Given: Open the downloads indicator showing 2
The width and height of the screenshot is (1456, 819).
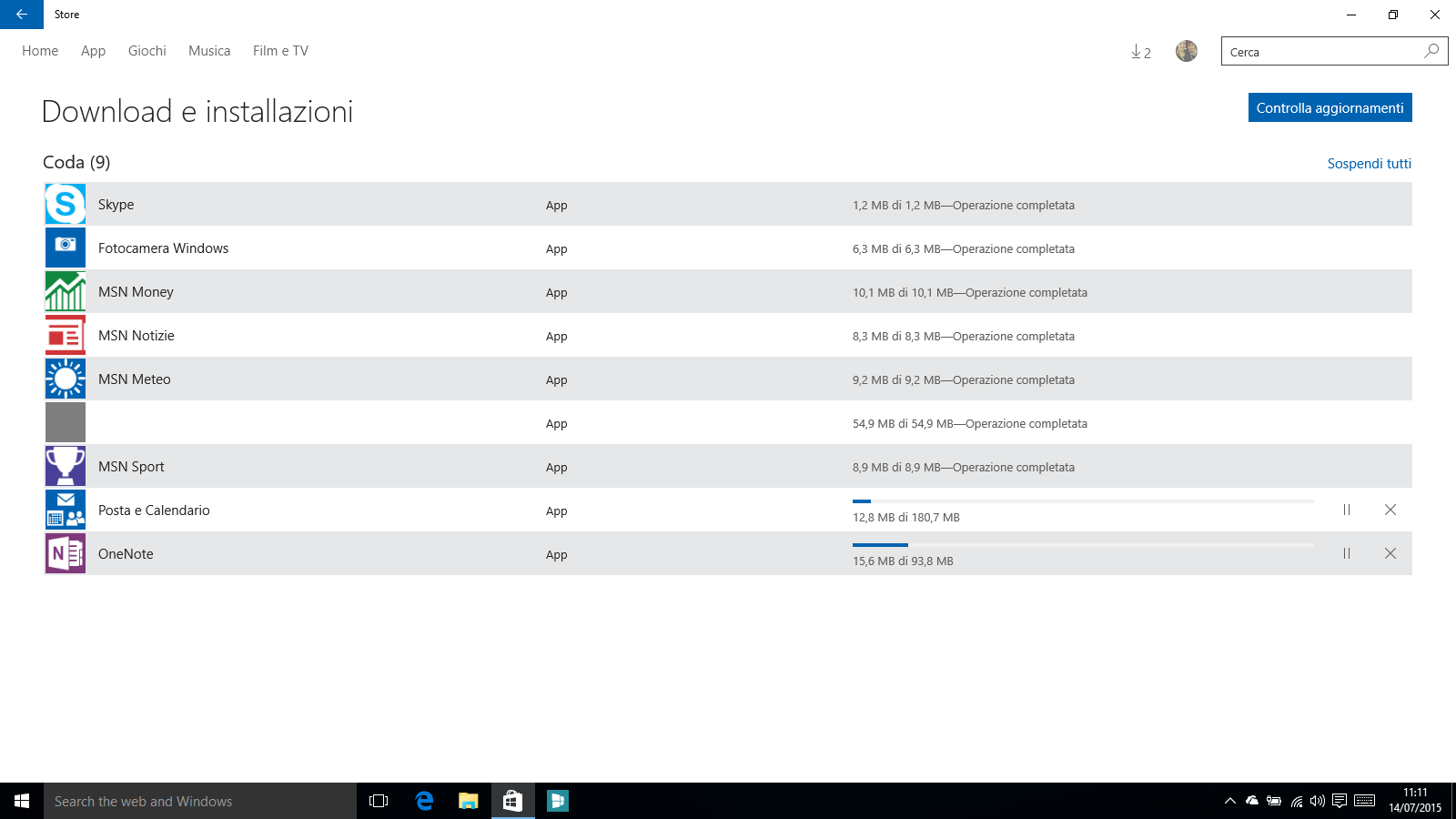Looking at the screenshot, I should click(x=1141, y=52).
